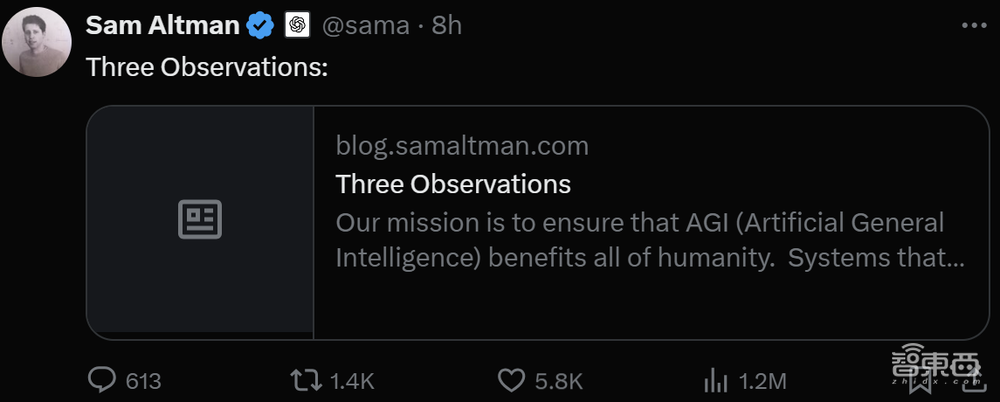Open view analytics bar chart icon
This screenshot has height=402, width=1000.
(716, 380)
